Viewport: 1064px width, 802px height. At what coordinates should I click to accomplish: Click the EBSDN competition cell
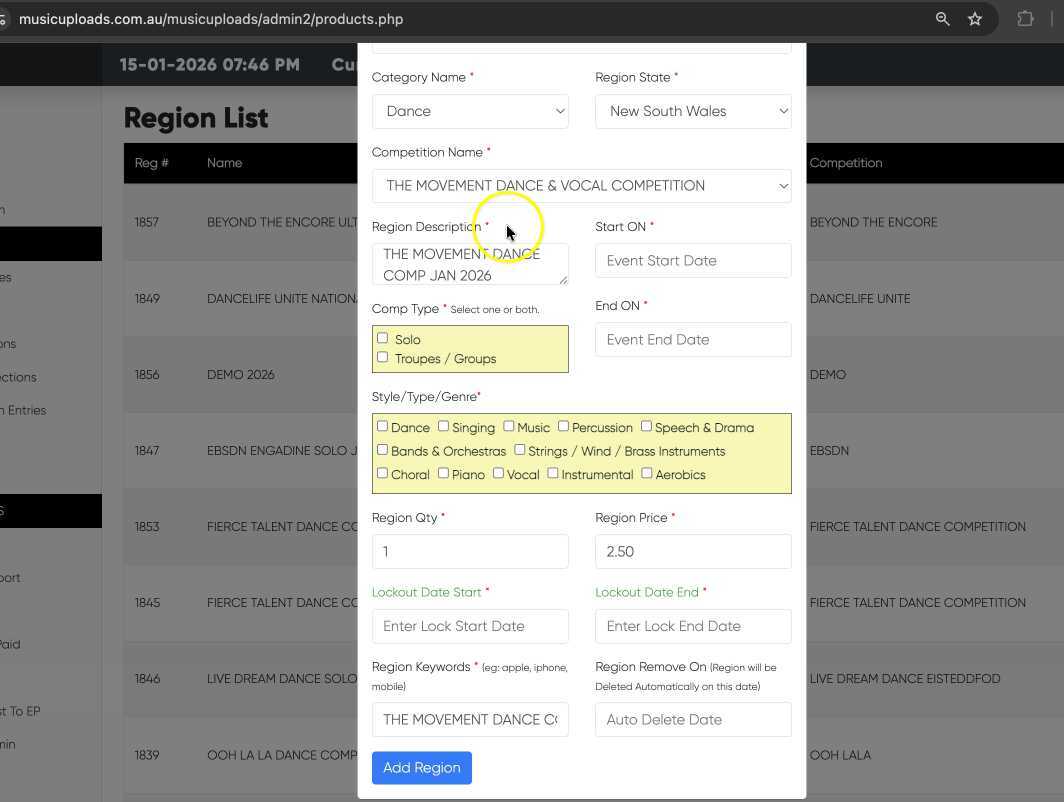[x=829, y=451]
